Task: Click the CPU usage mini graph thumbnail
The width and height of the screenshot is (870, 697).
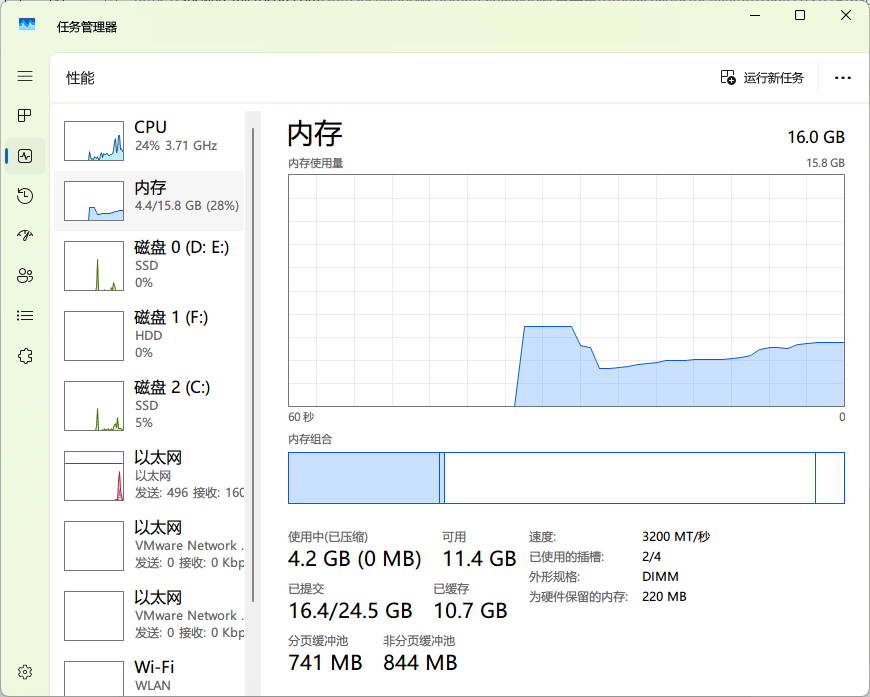Action: (x=94, y=141)
